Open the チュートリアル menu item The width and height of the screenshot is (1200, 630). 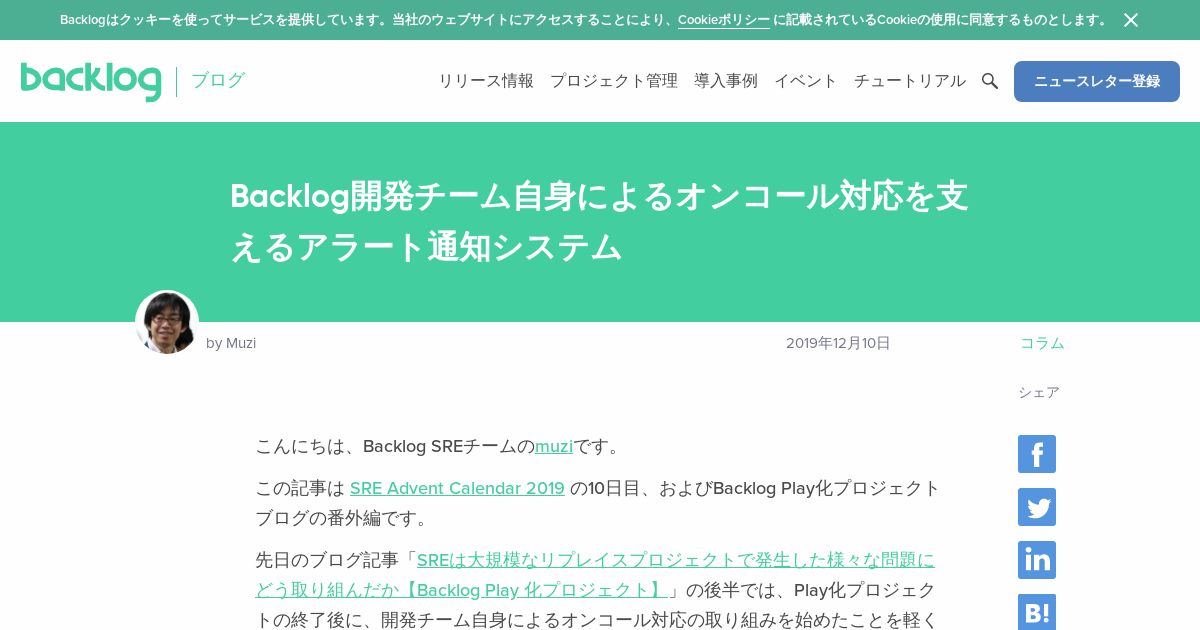coord(910,81)
